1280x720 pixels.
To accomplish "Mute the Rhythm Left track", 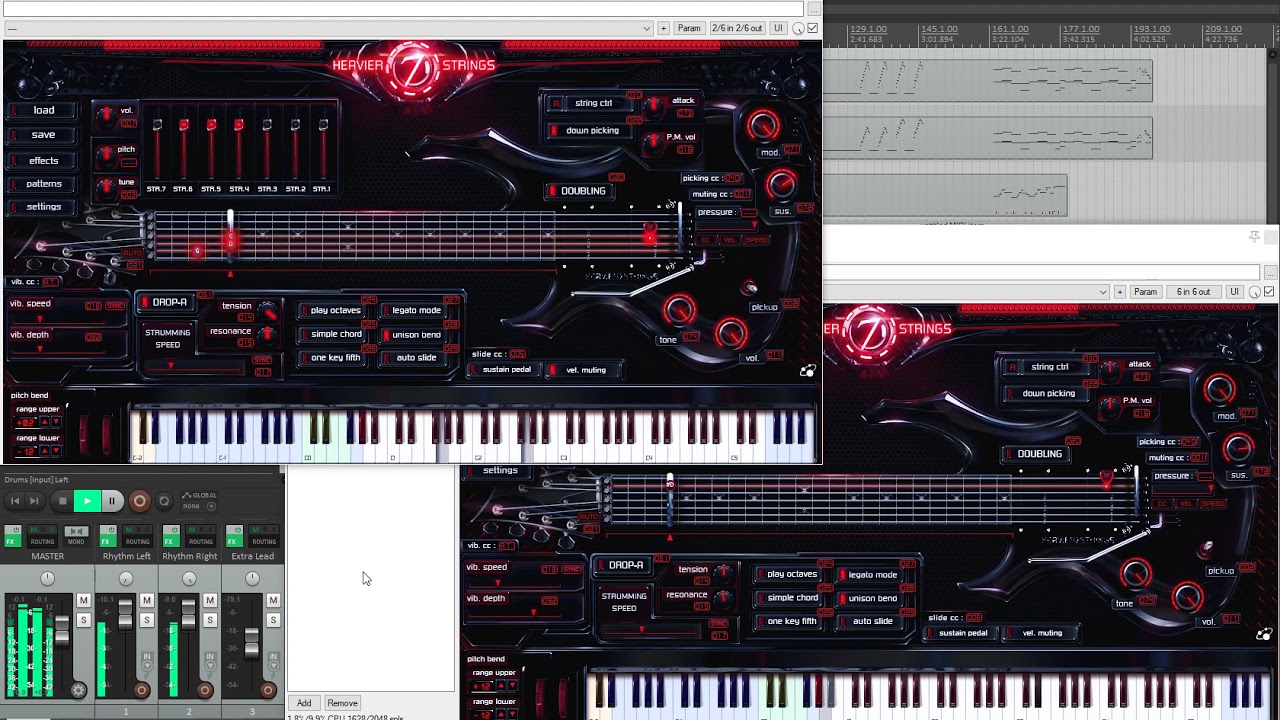I will tap(146, 600).
